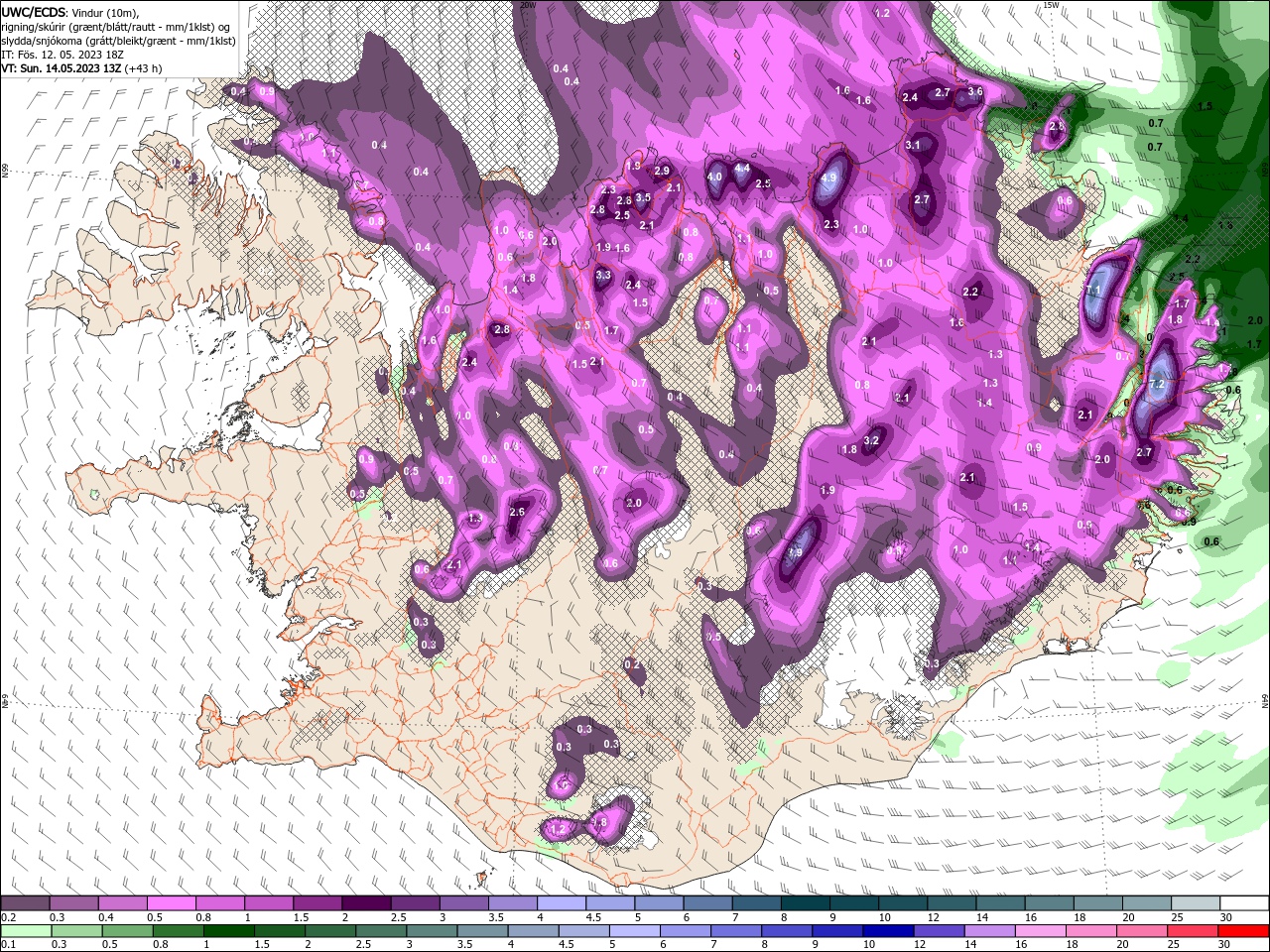Click the 3.6 value near the northeast coast
The height and width of the screenshot is (952, 1270).
pyautogui.click(x=975, y=92)
